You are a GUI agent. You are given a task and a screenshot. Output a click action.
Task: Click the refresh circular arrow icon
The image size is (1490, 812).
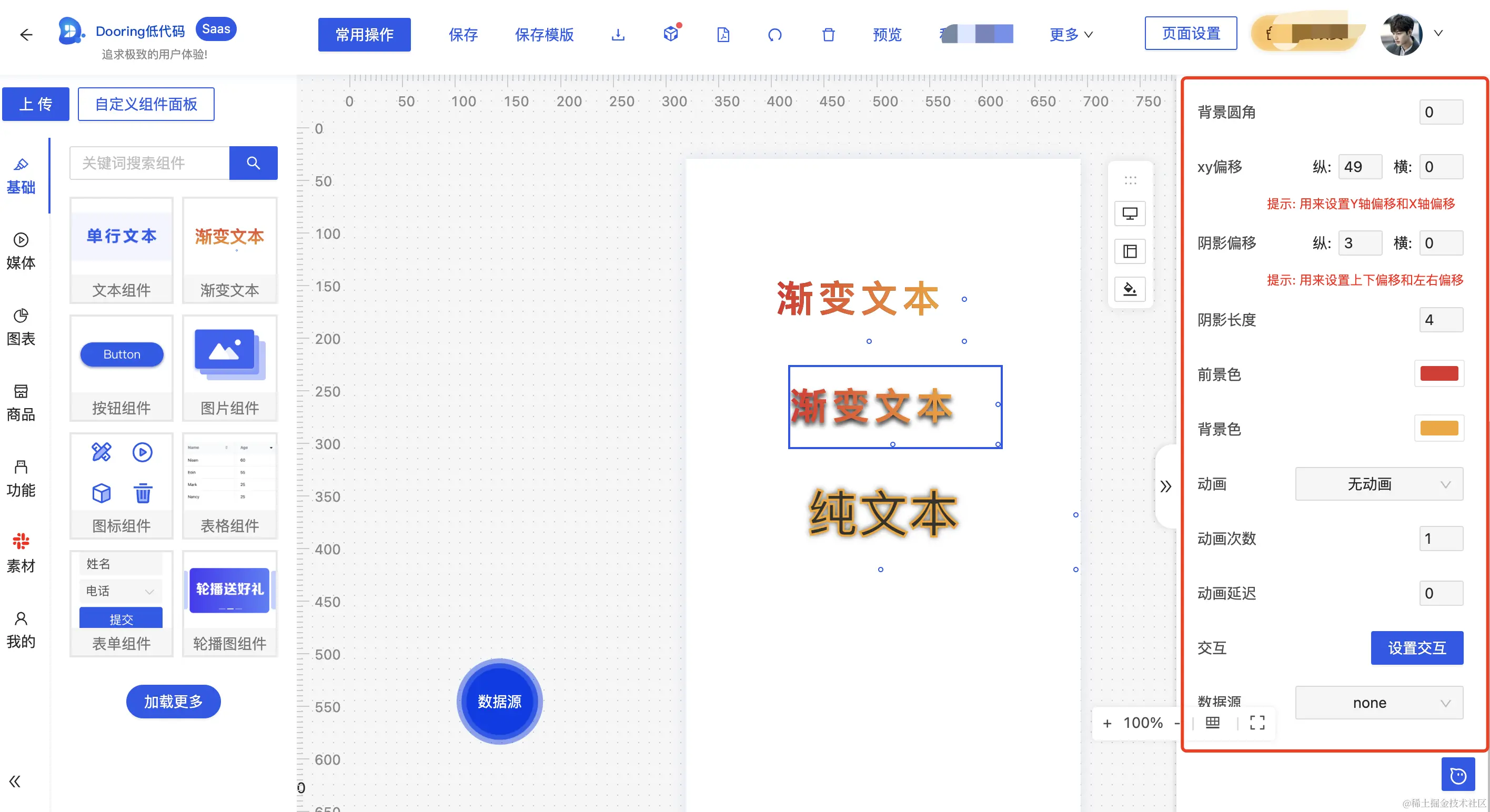(775, 35)
